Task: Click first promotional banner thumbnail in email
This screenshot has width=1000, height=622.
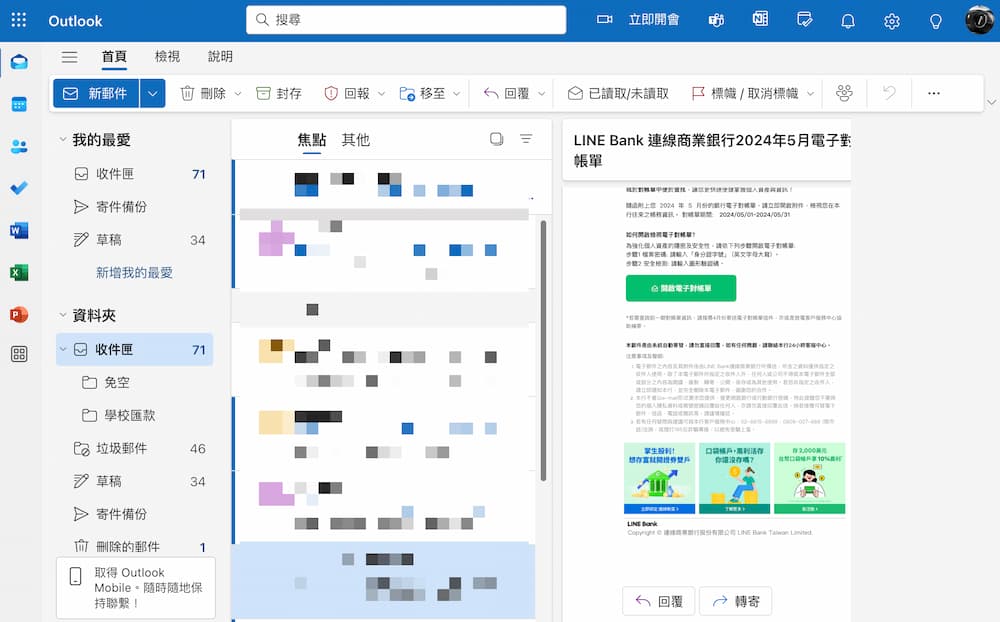Action: click(x=659, y=478)
